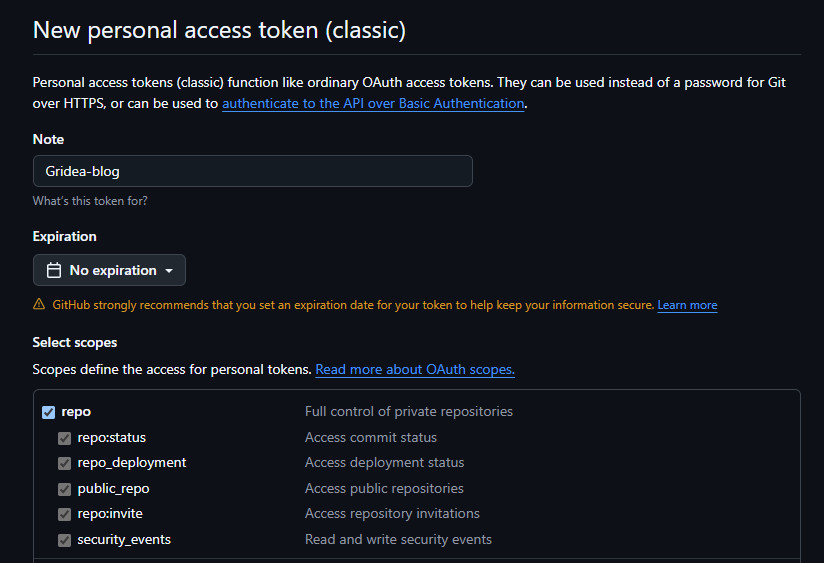Viewport: 824px width, 563px height.
Task: Click the Note field label
Action: [48, 139]
